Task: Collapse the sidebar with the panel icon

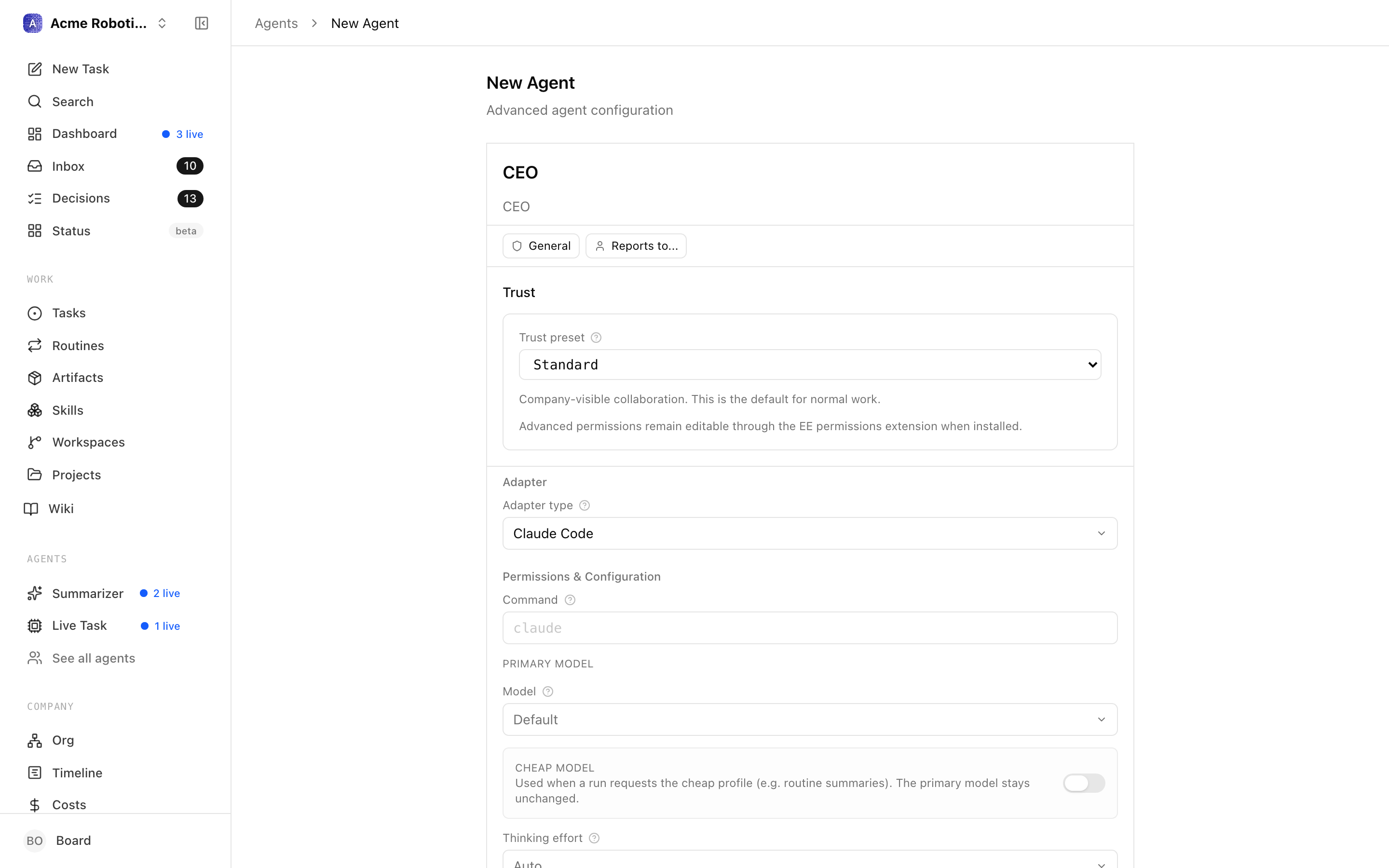Action: [202, 23]
